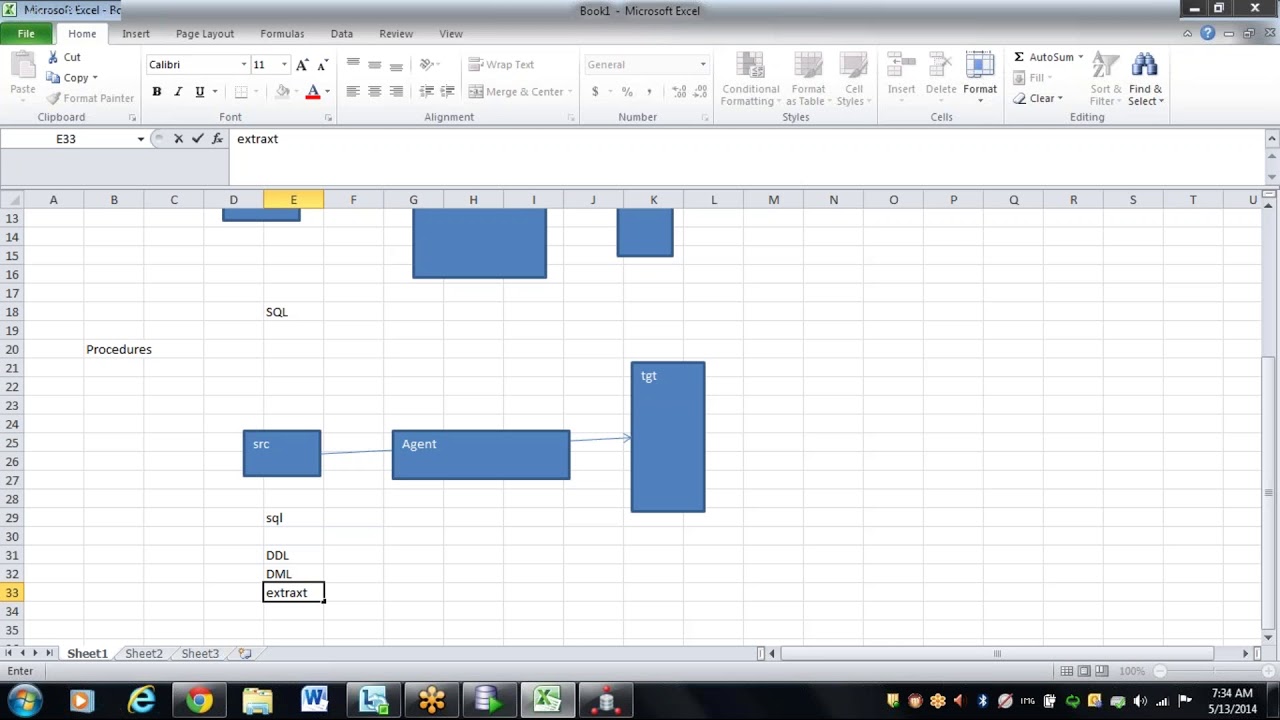Pick the font color red swatch

coord(313,92)
